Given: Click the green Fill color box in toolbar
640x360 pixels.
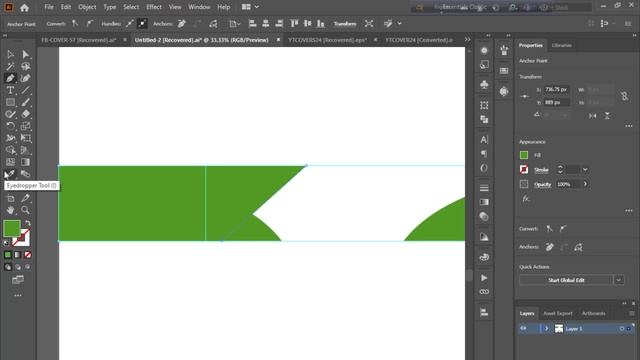Looking at the screenshot, I should [x=12, y=228].
